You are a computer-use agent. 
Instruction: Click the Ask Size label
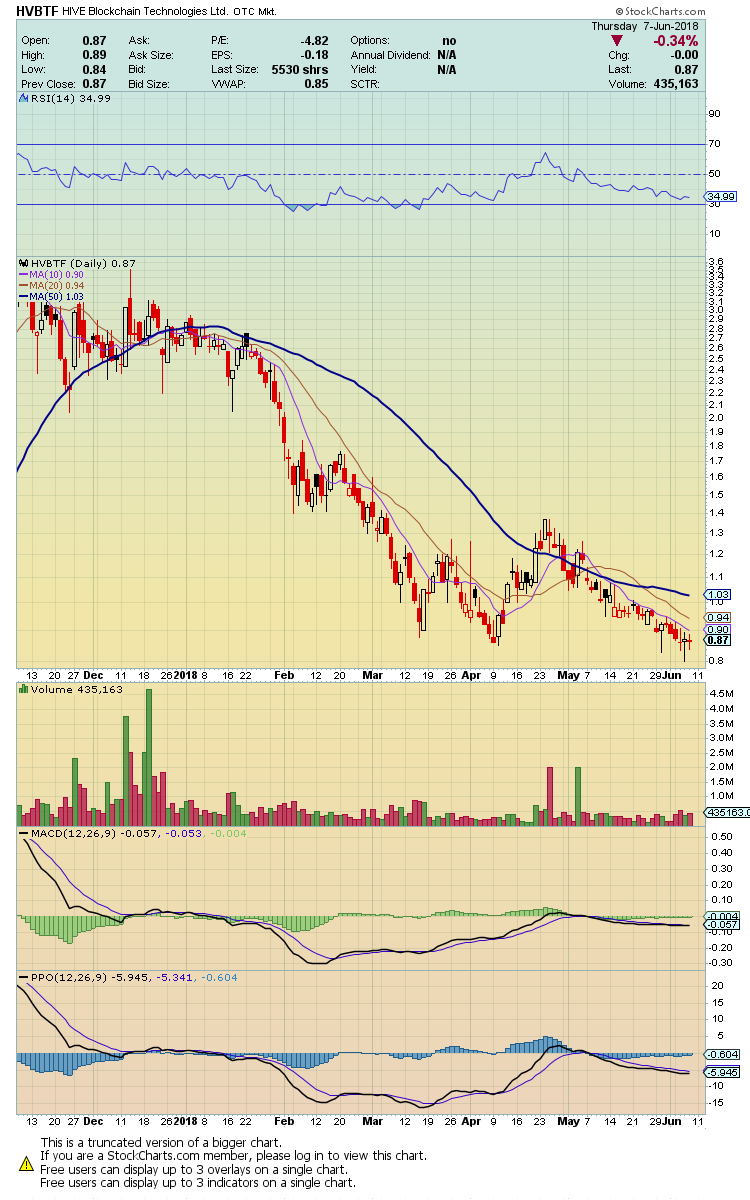153,55
